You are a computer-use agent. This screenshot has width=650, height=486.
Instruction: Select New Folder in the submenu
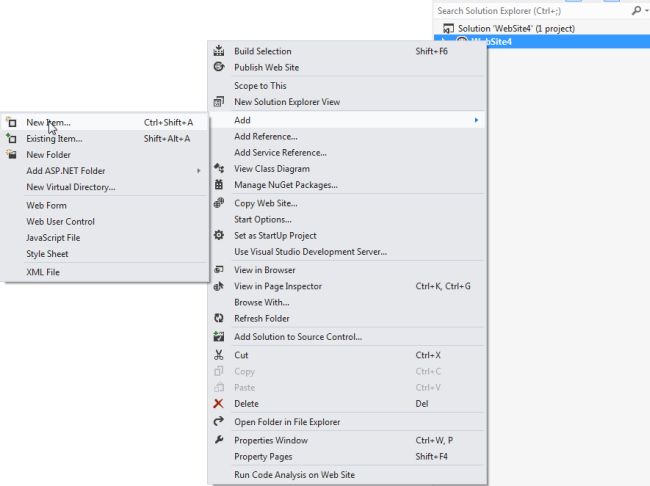coord(106,155)
